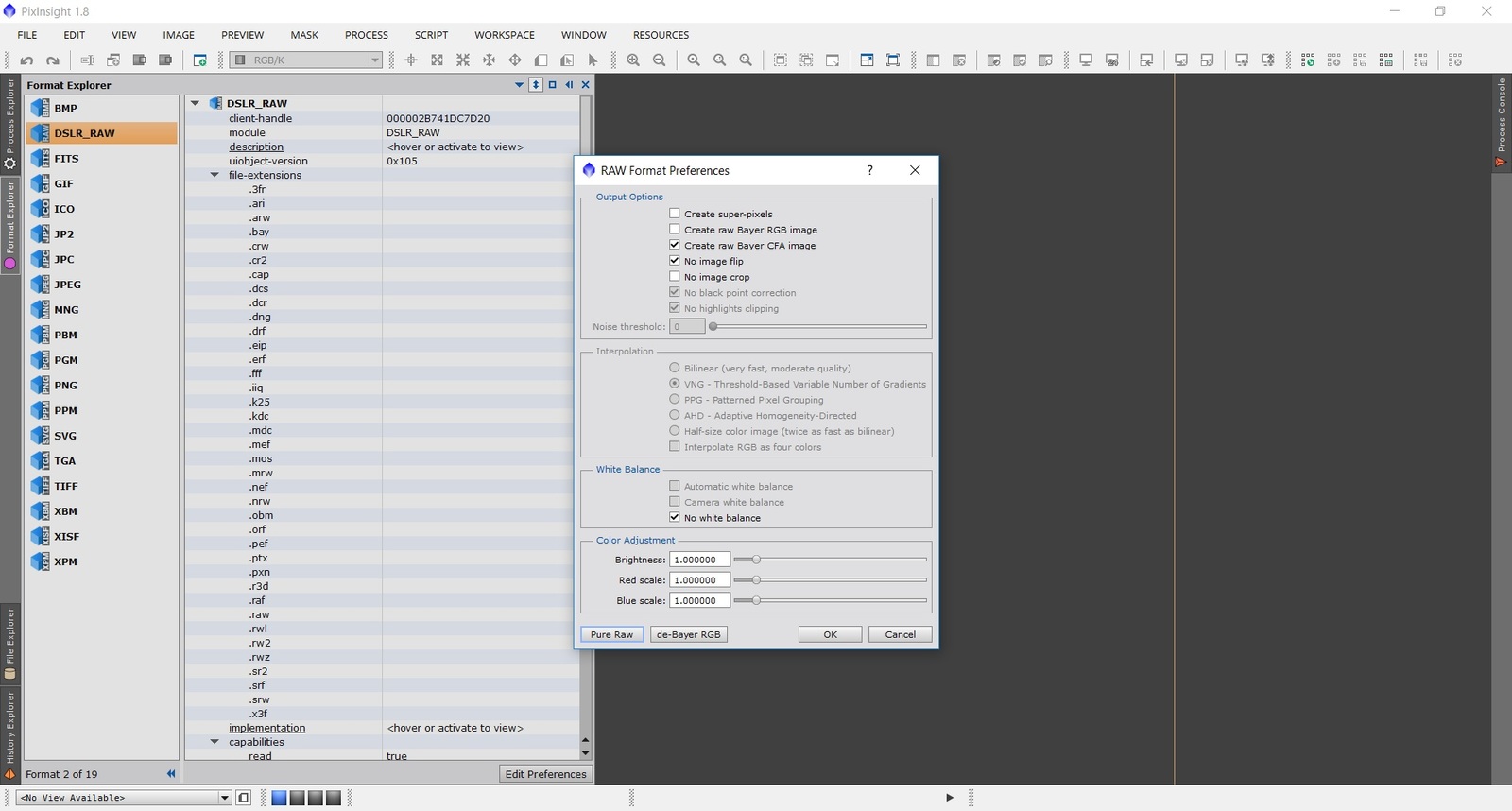The image size is (1512, 811).
Task: Click the double-arrow collapse icon beside Format 2 of 19
Action: (x=171, y=774)
